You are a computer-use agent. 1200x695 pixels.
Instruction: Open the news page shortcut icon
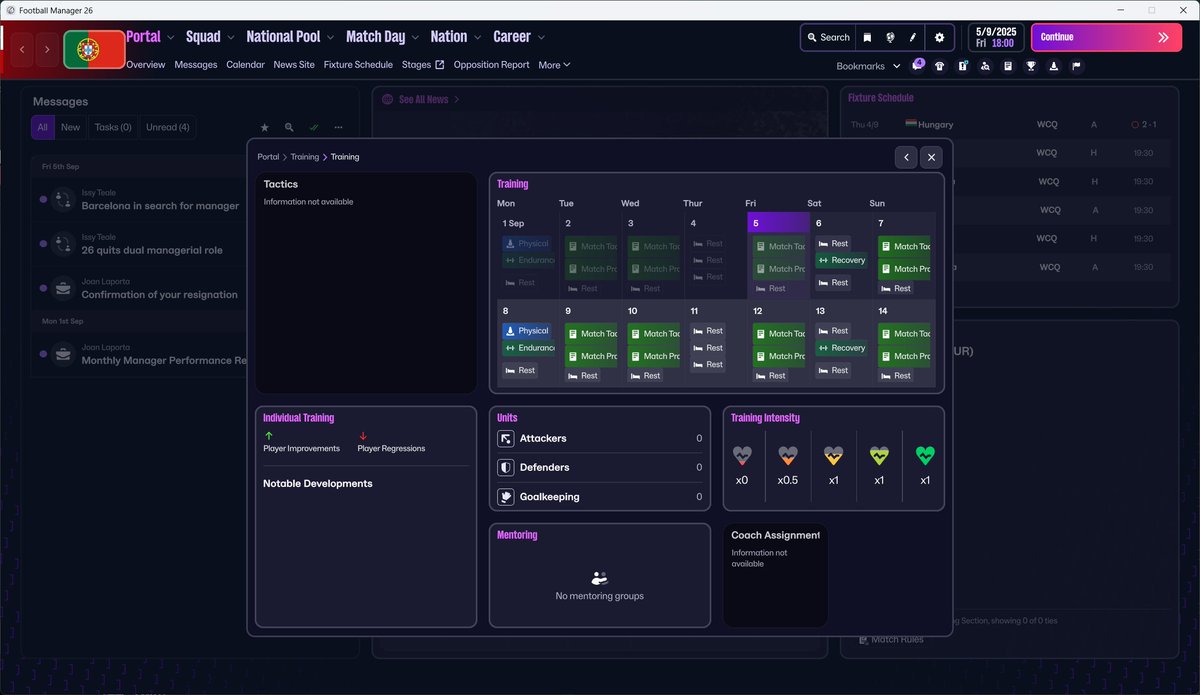click(1008, 66)
